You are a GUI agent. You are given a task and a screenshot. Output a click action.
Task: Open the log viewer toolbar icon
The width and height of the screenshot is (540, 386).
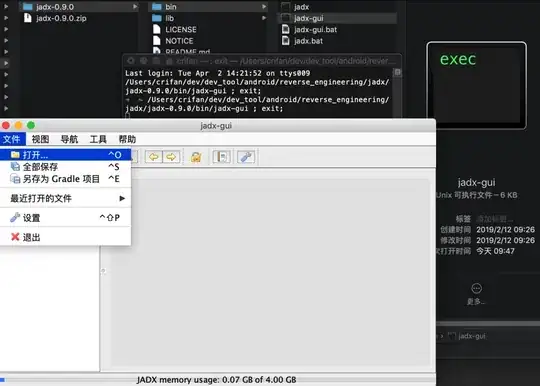coord(221,157)
